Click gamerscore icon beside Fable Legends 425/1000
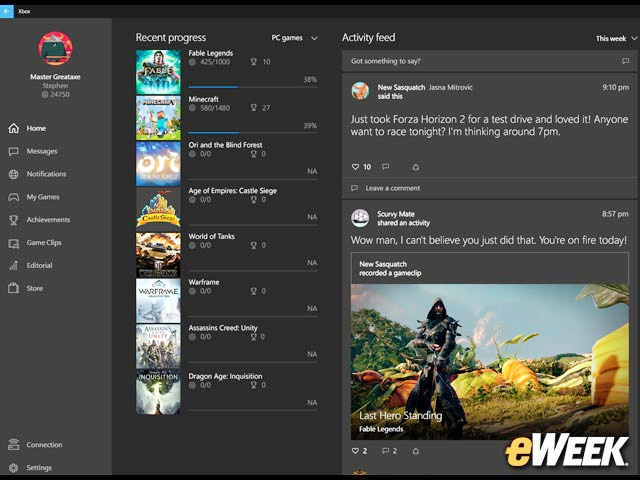Image resolution: width=640 pixels, height=480 pixels. tap(192, 62)
